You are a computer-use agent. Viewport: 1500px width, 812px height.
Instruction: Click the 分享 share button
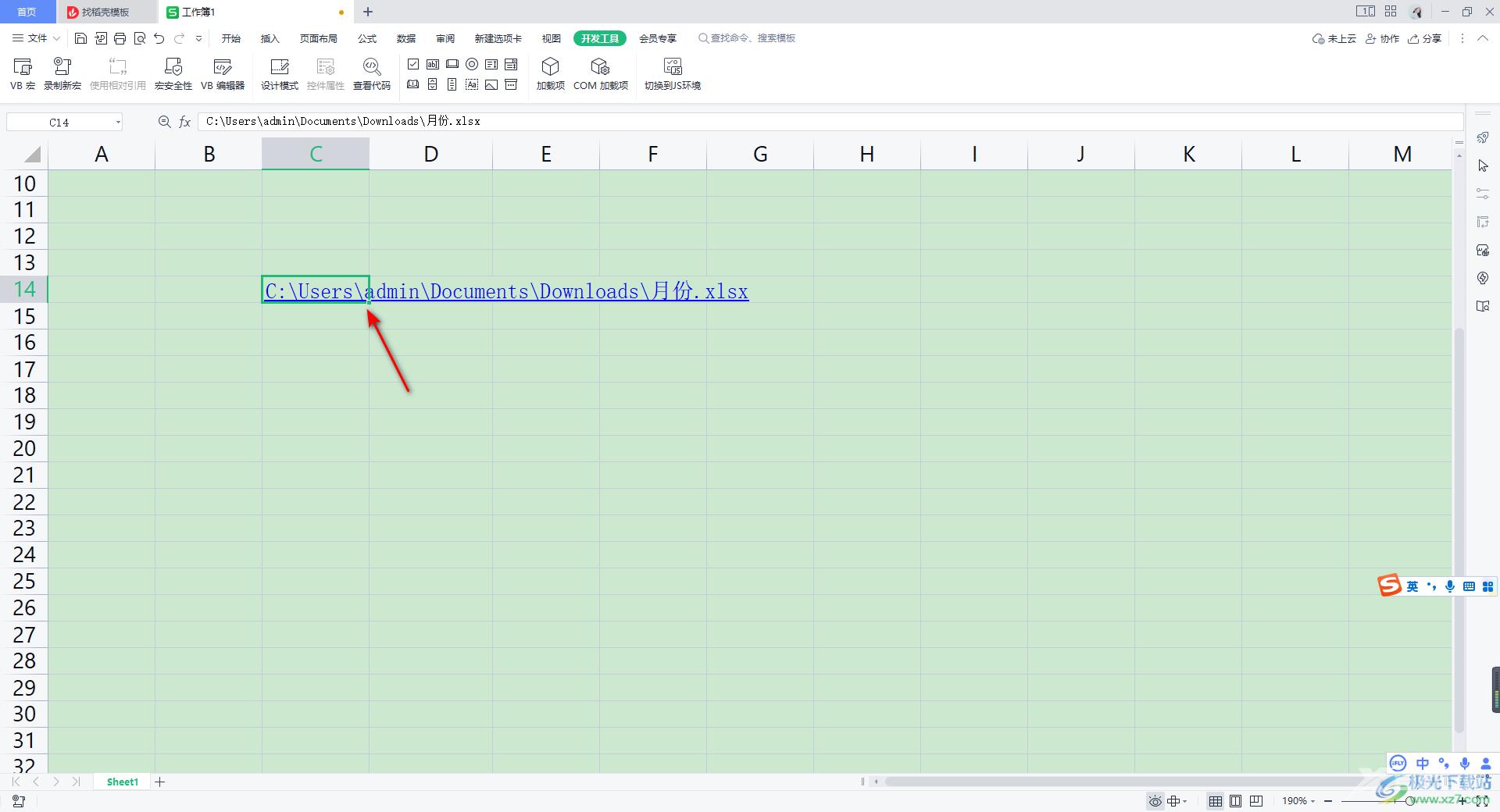pyautogui.click(x=1424, y=38)
